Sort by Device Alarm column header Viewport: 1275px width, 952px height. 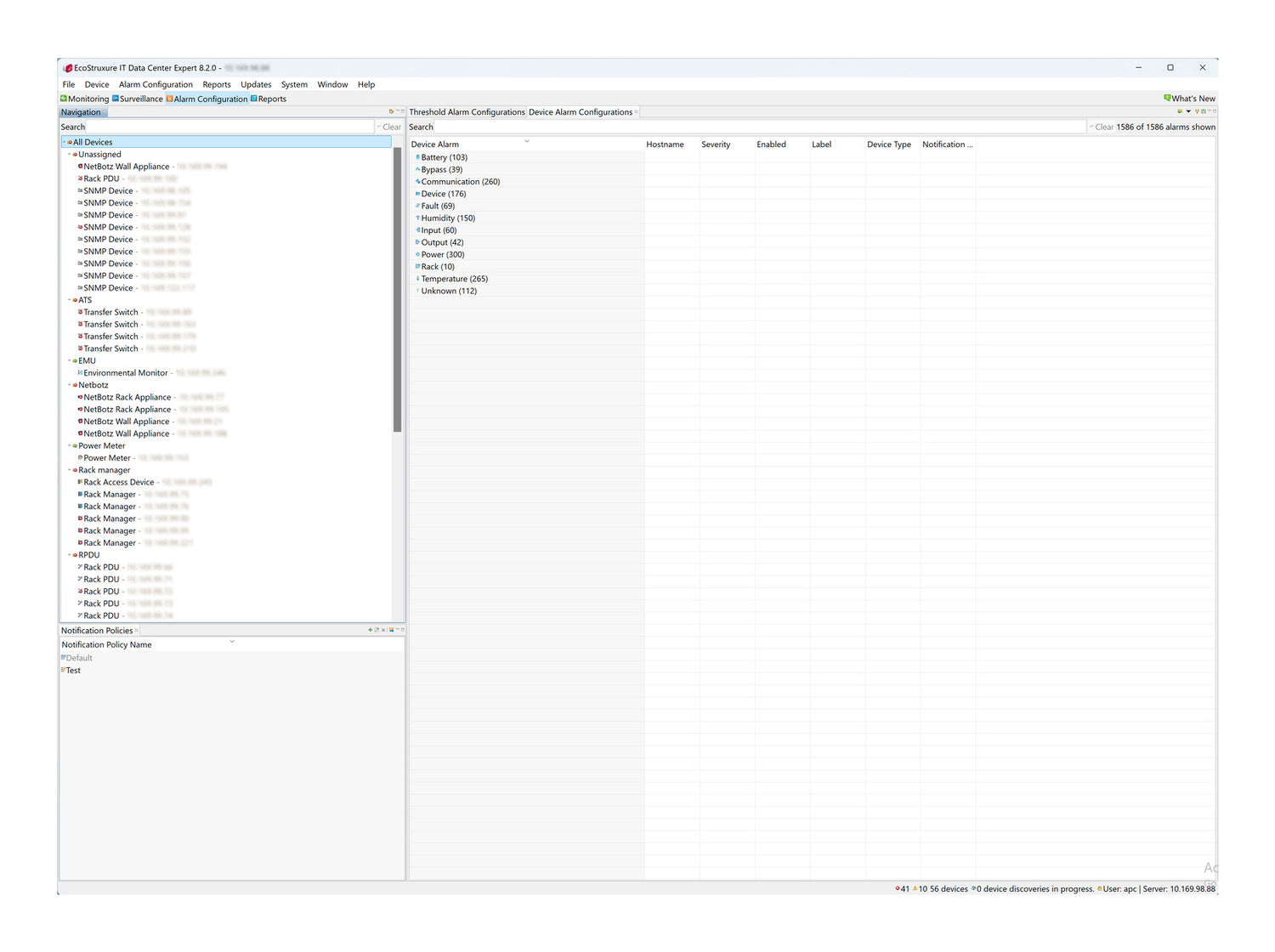[526, 144]
